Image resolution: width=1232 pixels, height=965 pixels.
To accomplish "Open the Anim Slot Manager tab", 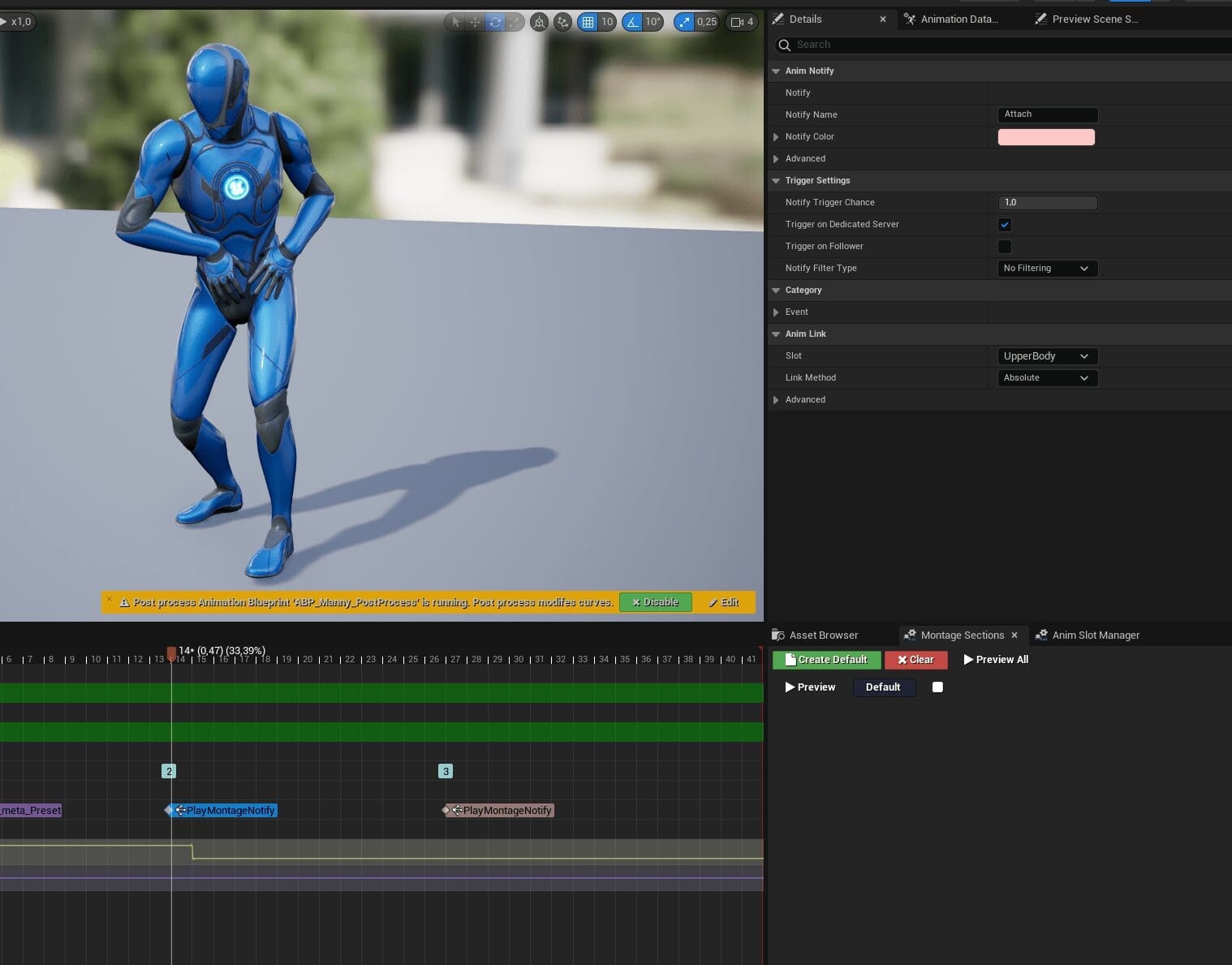I will [1095, 635].
